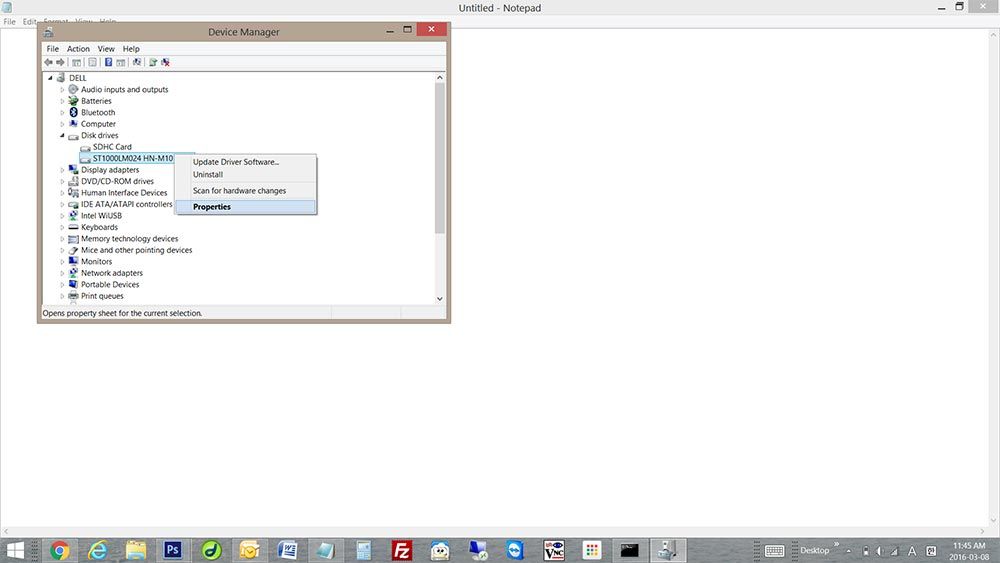Image resolution: width=1000 pixels, height=563 pixels.
Task: Select Portable Devices entry
Action: pos(110,284)
